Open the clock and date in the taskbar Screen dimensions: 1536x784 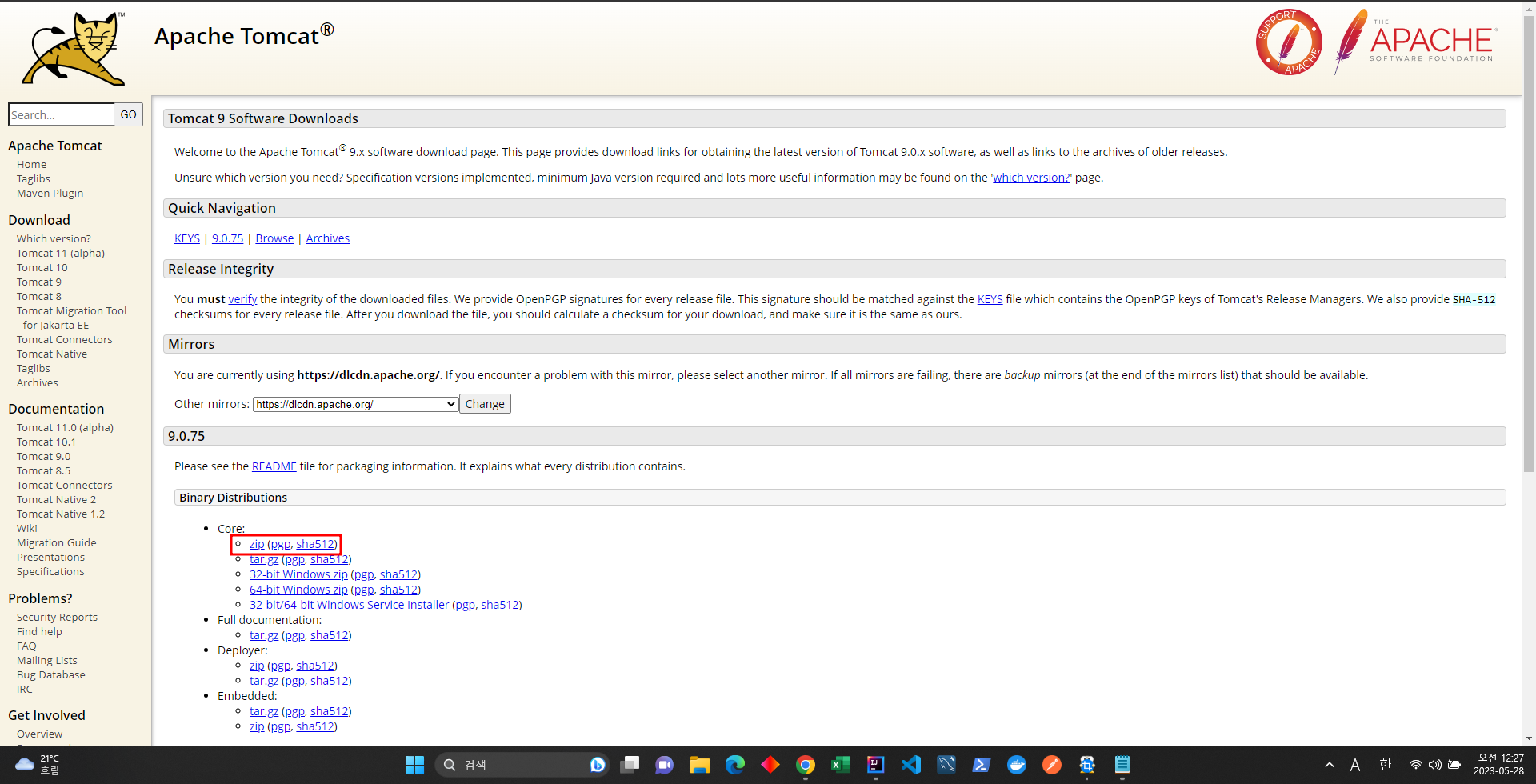pyautogui.click(x=1498, y=765)
